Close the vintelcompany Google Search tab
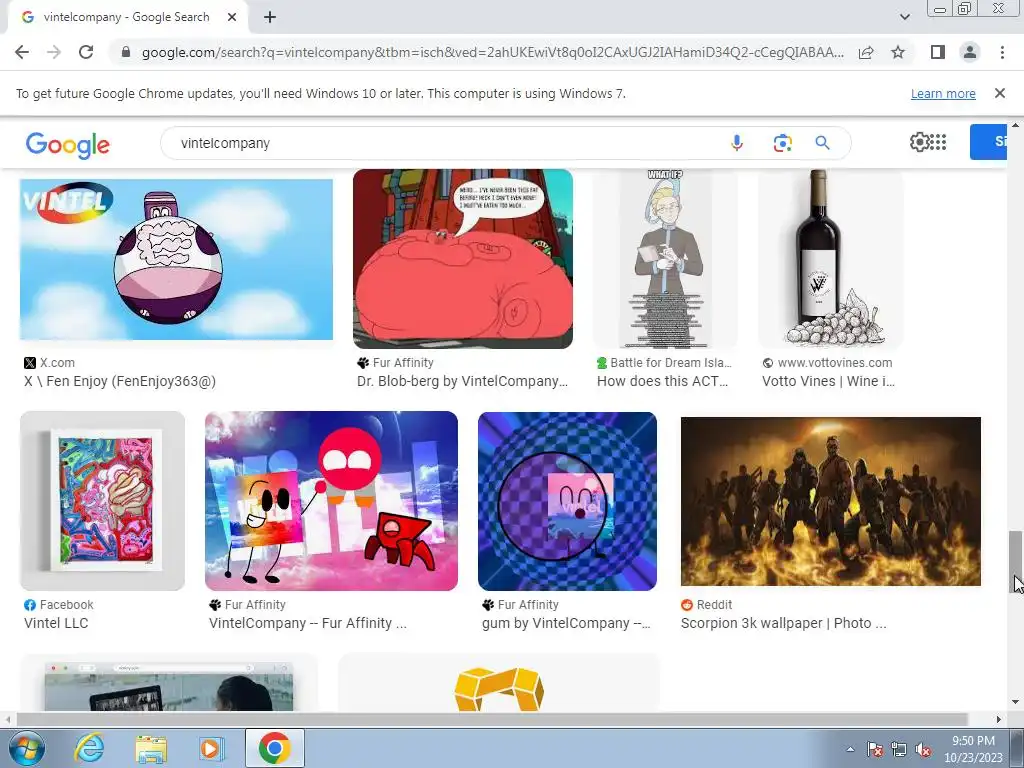Viewport: 1024px width, 768px height. [232, 17]
